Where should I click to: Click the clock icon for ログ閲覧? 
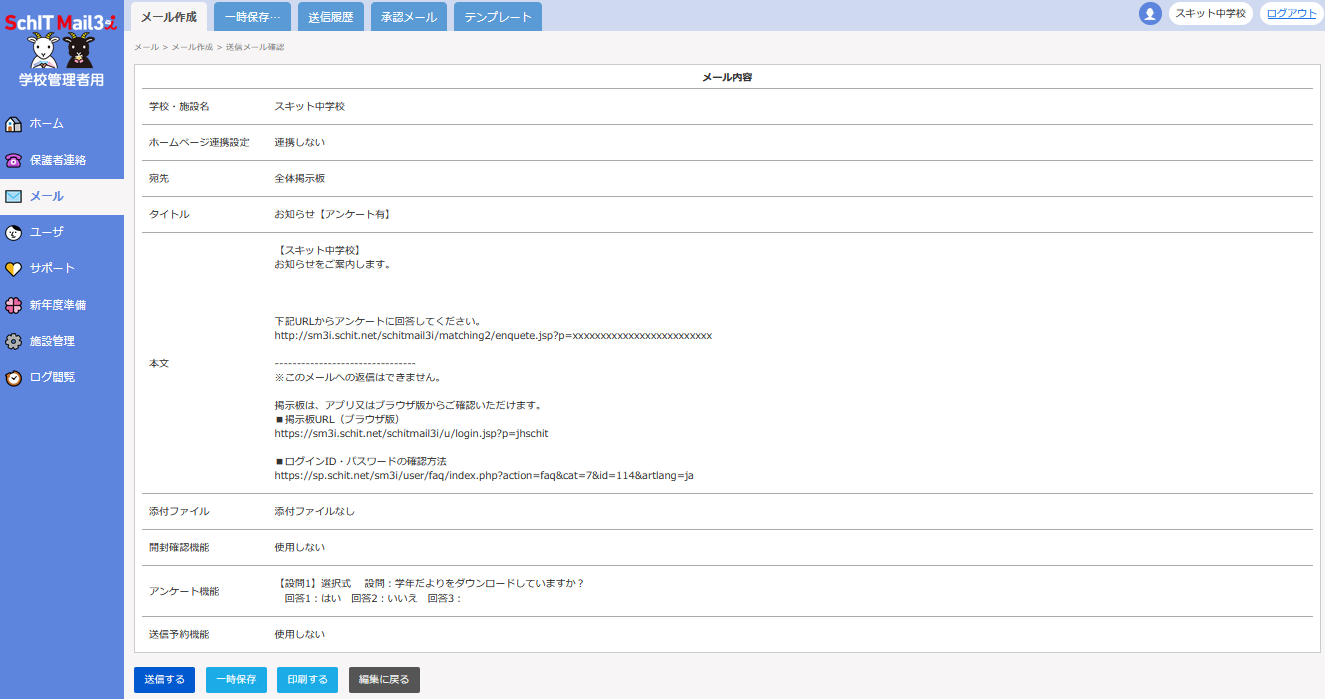tap(14, 378)
